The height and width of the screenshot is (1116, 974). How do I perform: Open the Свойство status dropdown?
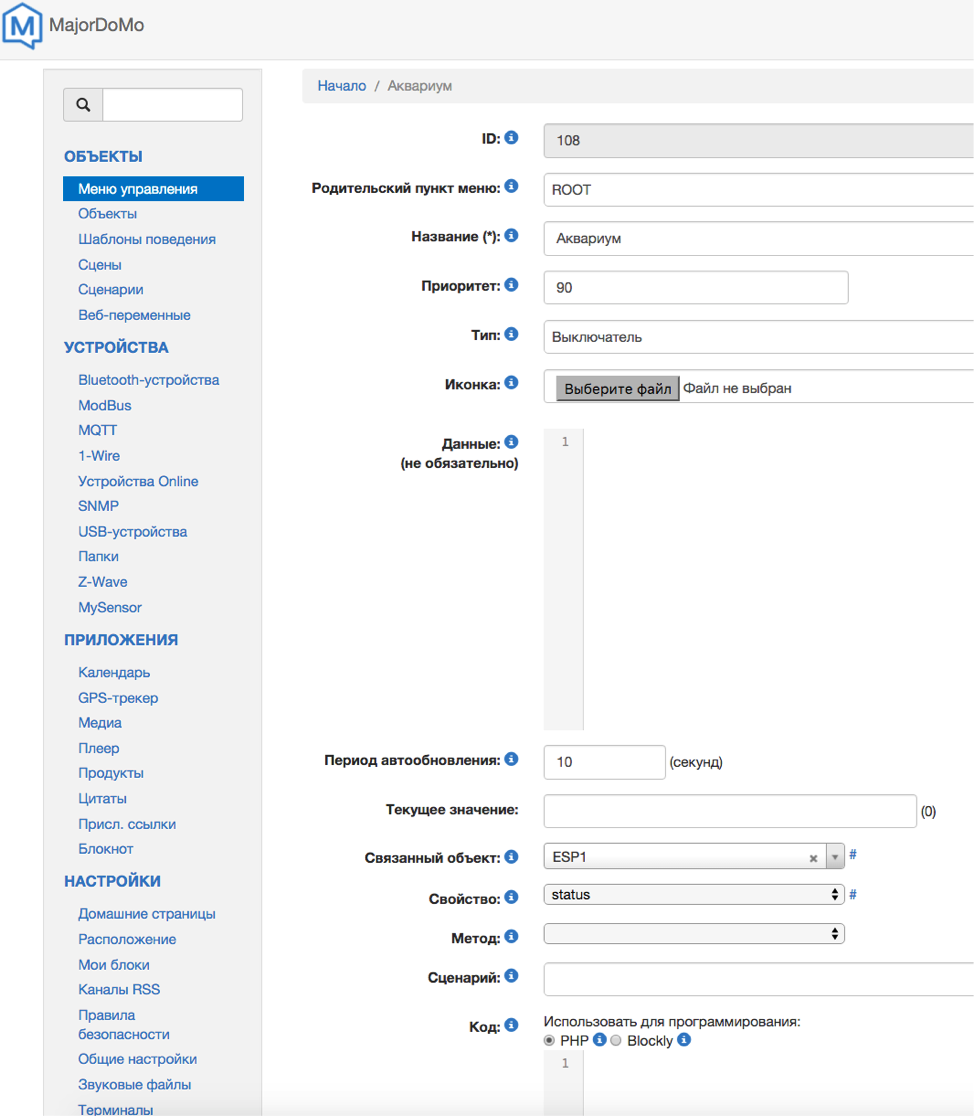tap(694, 895)
